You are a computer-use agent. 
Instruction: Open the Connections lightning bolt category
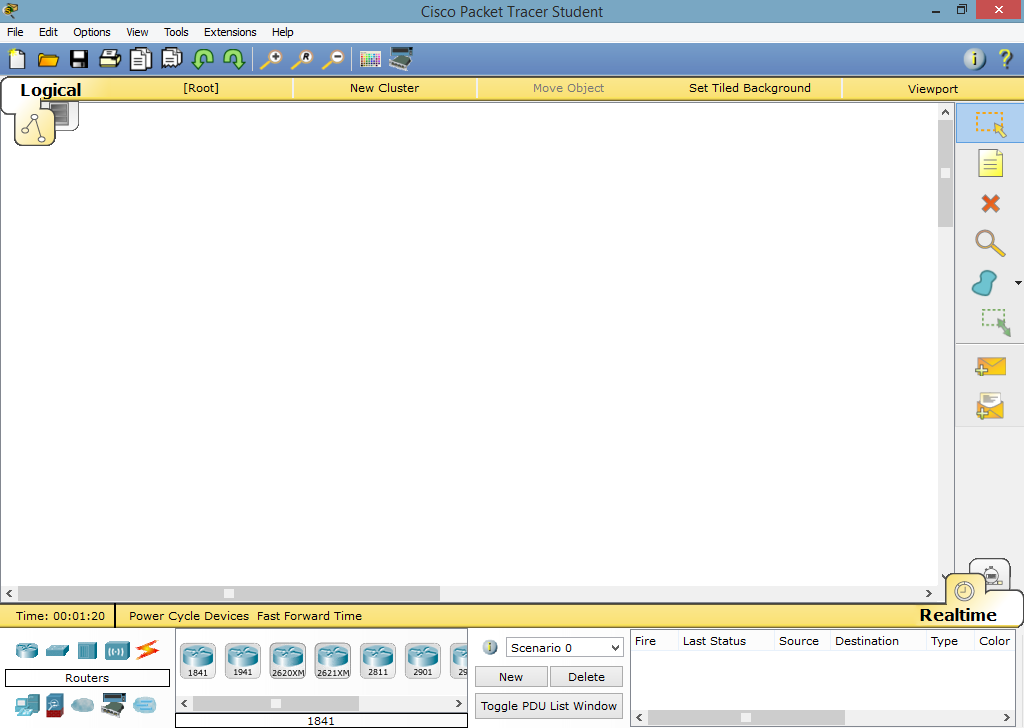(147, 650)
